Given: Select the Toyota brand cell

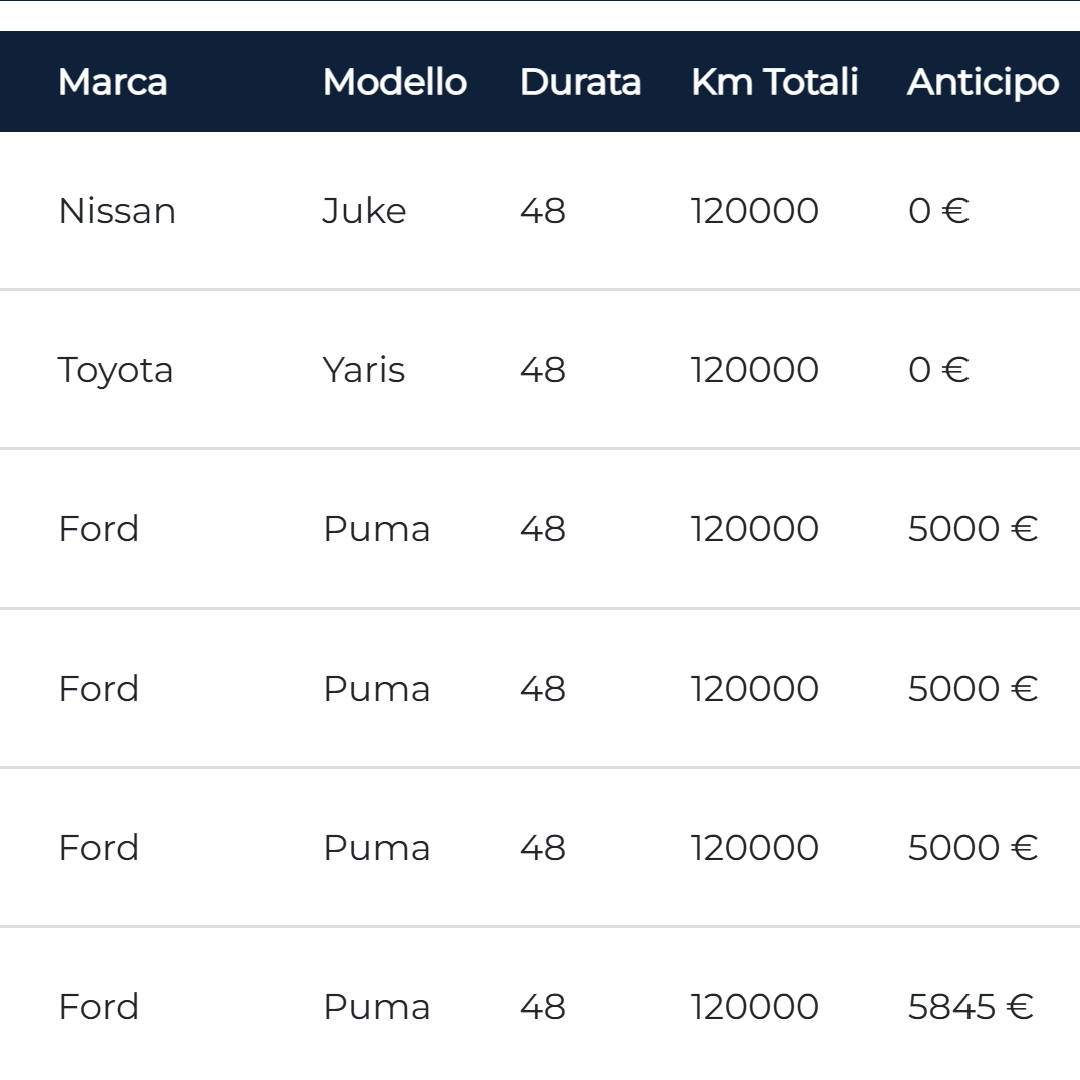Looking at the screenshot, I should click(x=115, y=370).
